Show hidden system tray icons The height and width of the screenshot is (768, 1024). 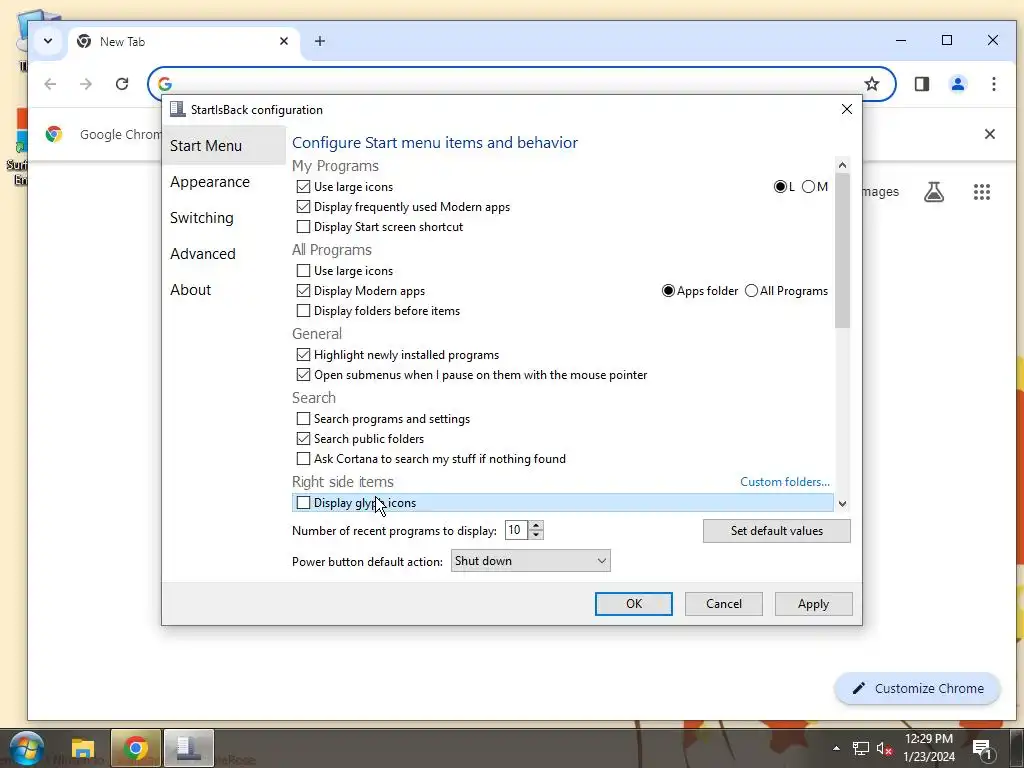(x=836, y=748)
